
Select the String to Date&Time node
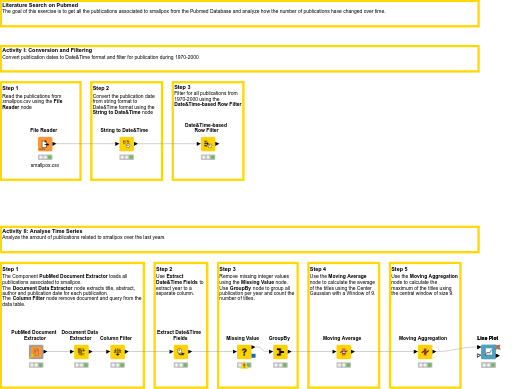(x=126, y=144)
